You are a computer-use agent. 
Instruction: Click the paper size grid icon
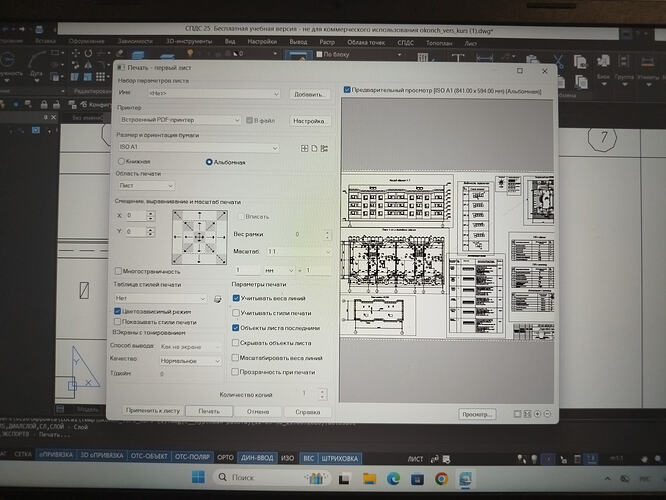tap(305, 148)
